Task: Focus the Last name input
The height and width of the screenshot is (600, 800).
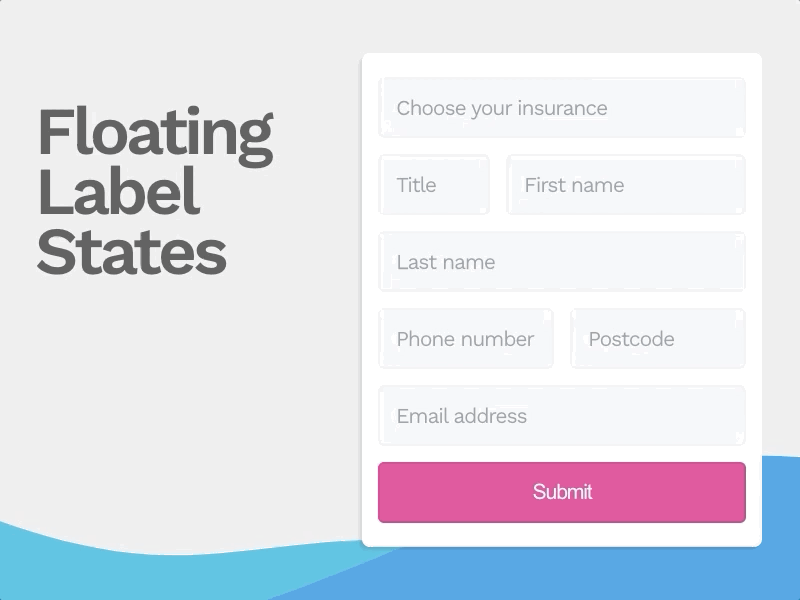Action: pyautogui.click(x=561, y=261)
